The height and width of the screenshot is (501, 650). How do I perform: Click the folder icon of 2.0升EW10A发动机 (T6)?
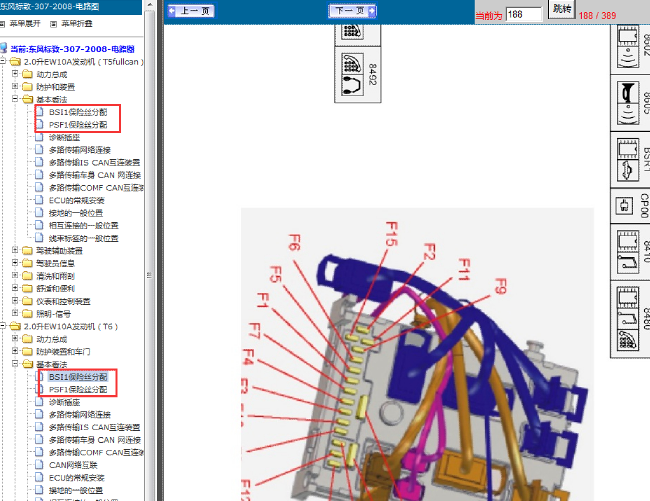click(x=15, y=327)
